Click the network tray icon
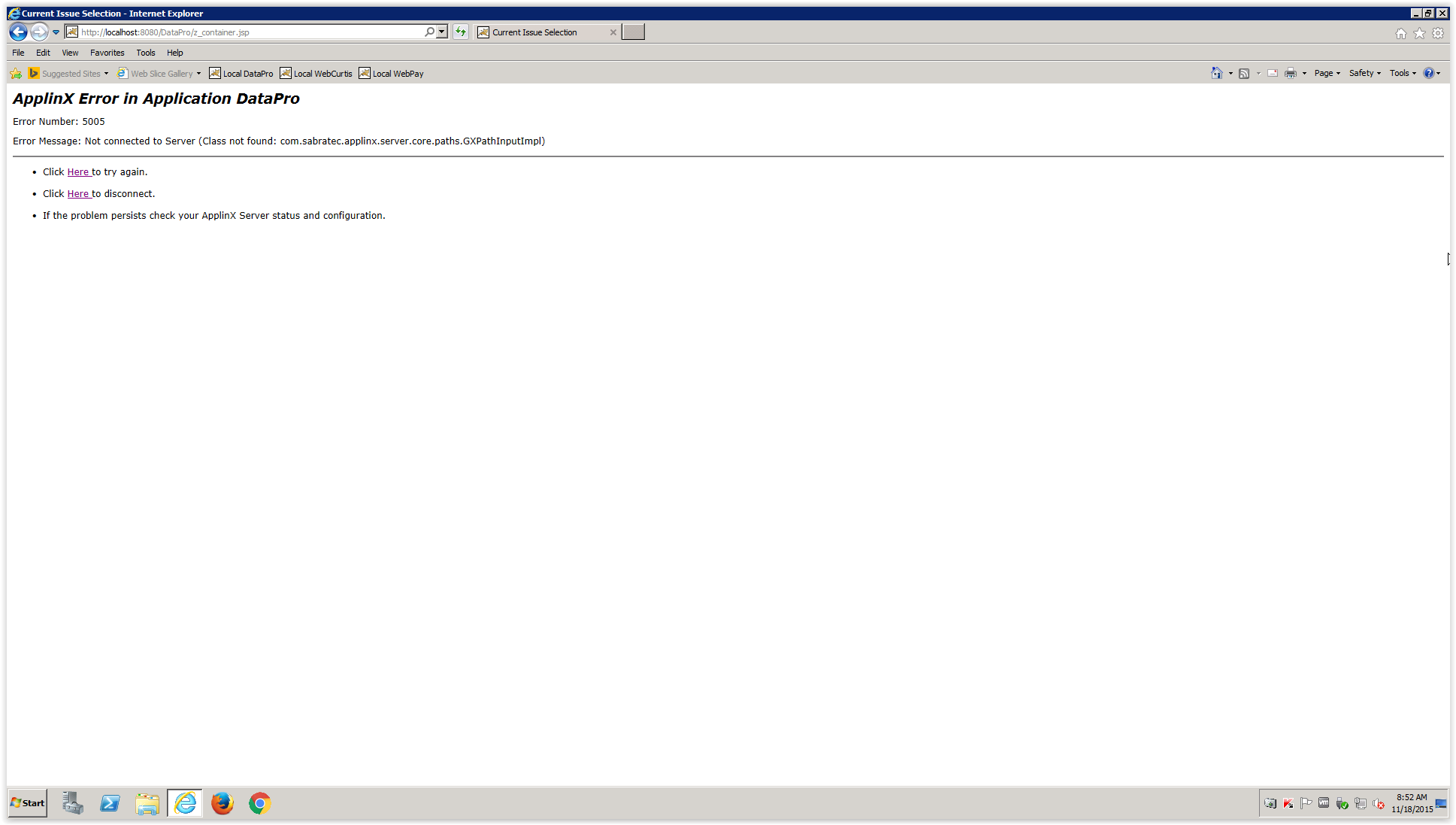 click(x=1361, y=803)
